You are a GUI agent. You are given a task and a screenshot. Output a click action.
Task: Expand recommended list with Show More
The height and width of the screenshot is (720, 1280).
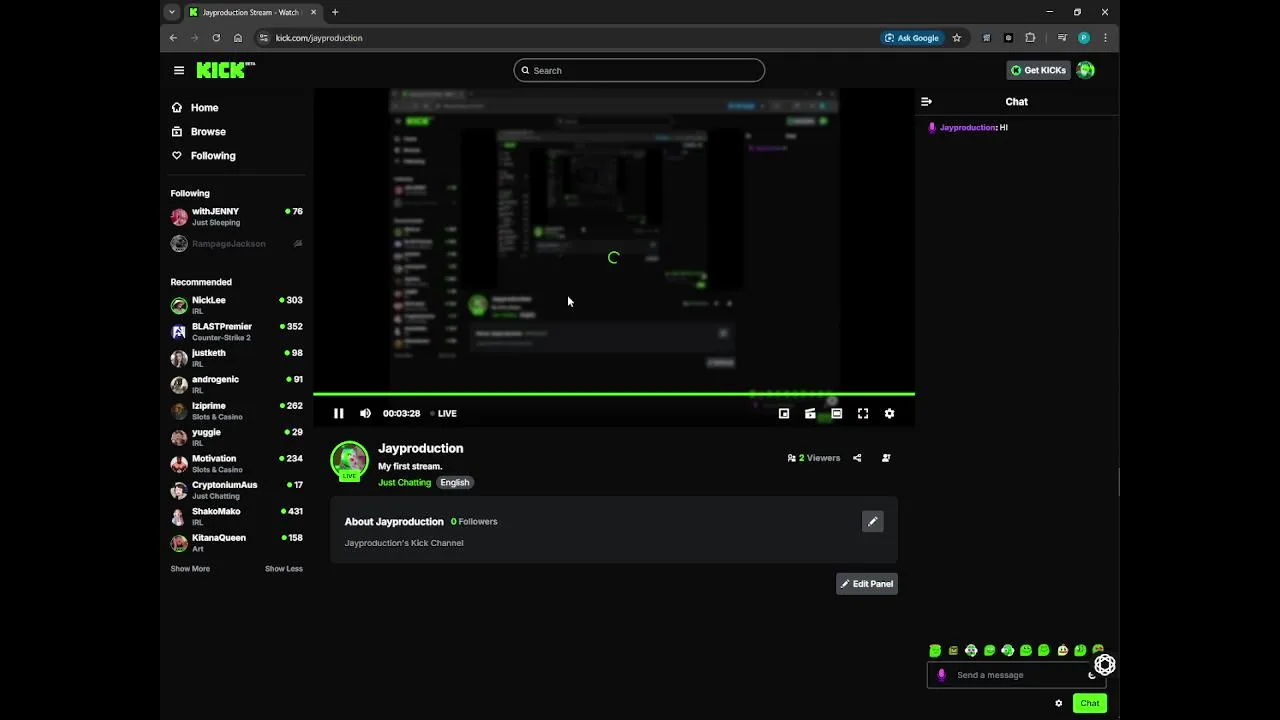[x=190, y=569]
